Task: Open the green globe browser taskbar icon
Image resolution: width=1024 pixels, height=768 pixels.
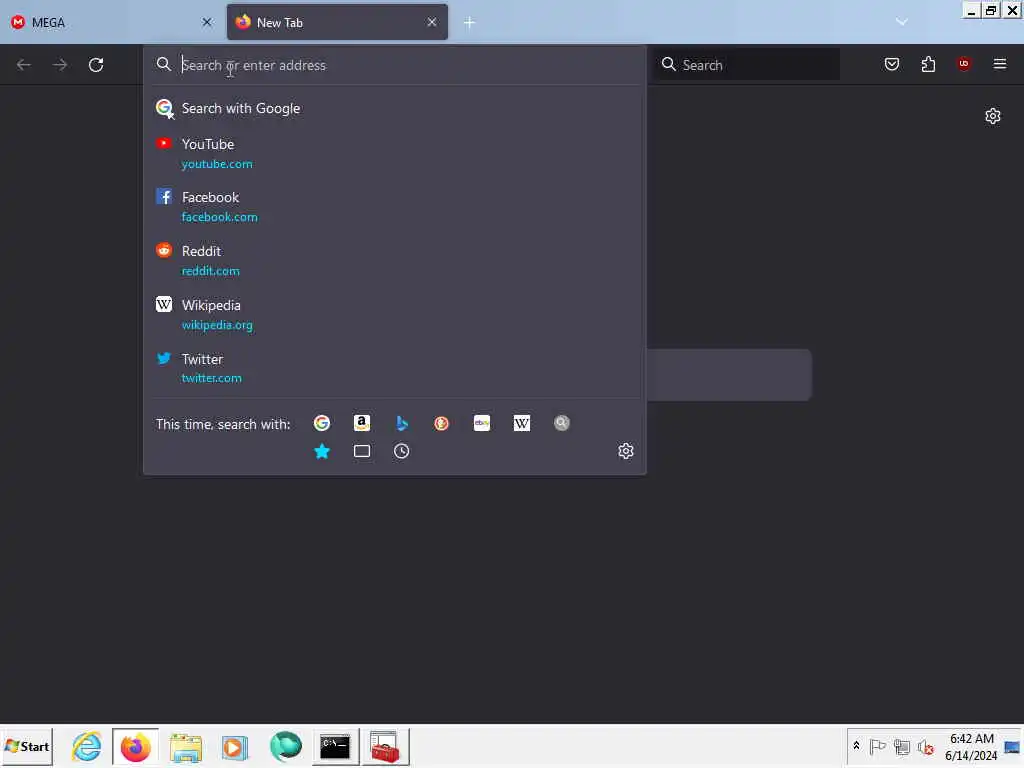Action: coord(285,746)
